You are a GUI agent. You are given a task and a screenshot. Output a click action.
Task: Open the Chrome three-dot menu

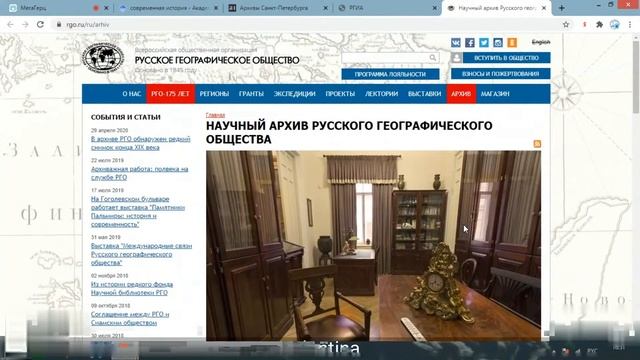pyautogui.click(x=630, y=24)
